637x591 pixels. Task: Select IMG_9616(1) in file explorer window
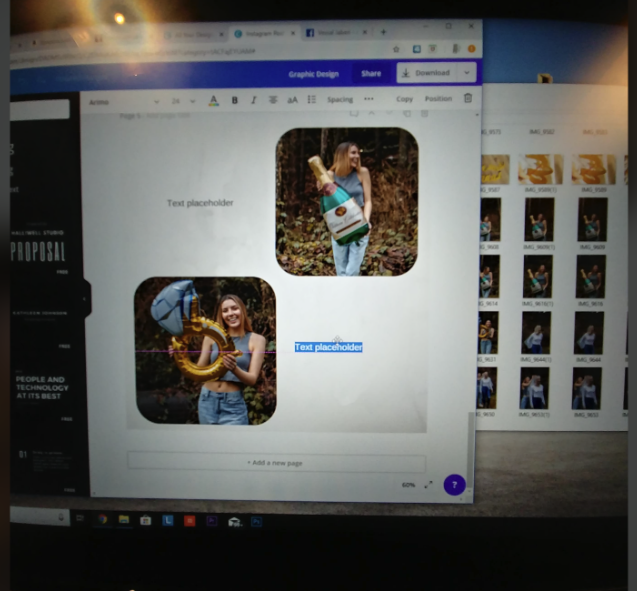(538, 280)
